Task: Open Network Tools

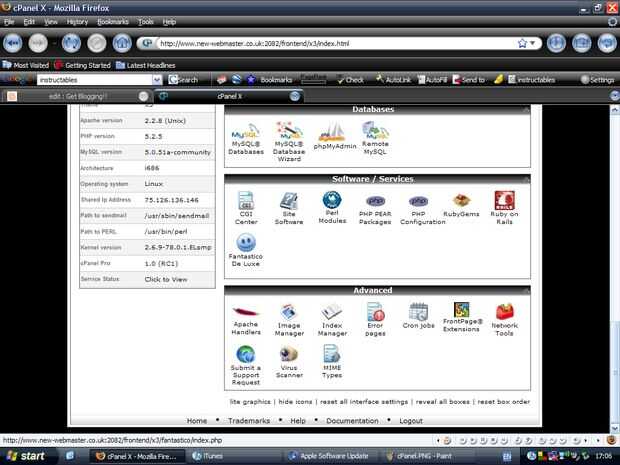Action: point(505,320)
